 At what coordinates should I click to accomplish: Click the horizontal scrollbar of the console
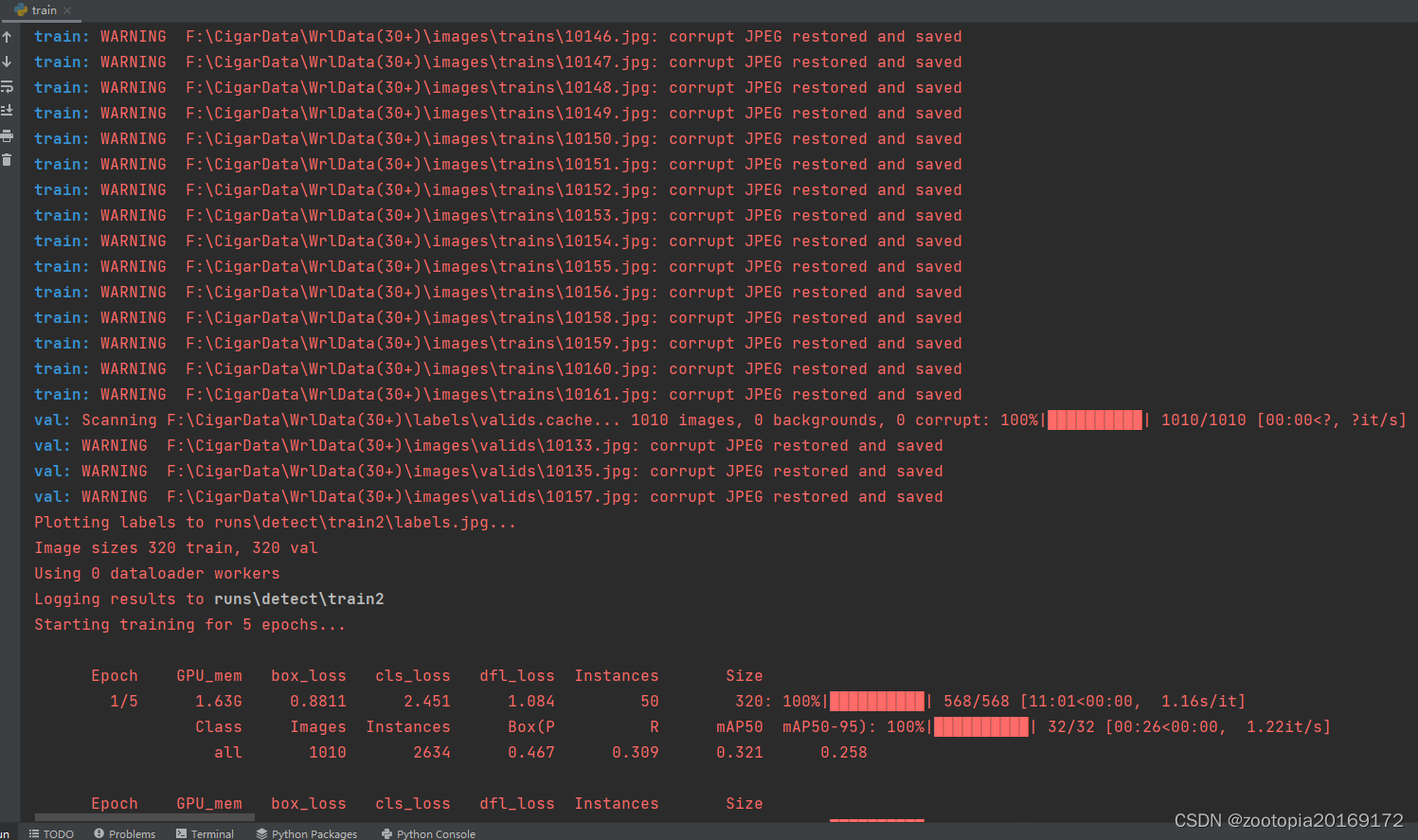(x=145, y=817)
